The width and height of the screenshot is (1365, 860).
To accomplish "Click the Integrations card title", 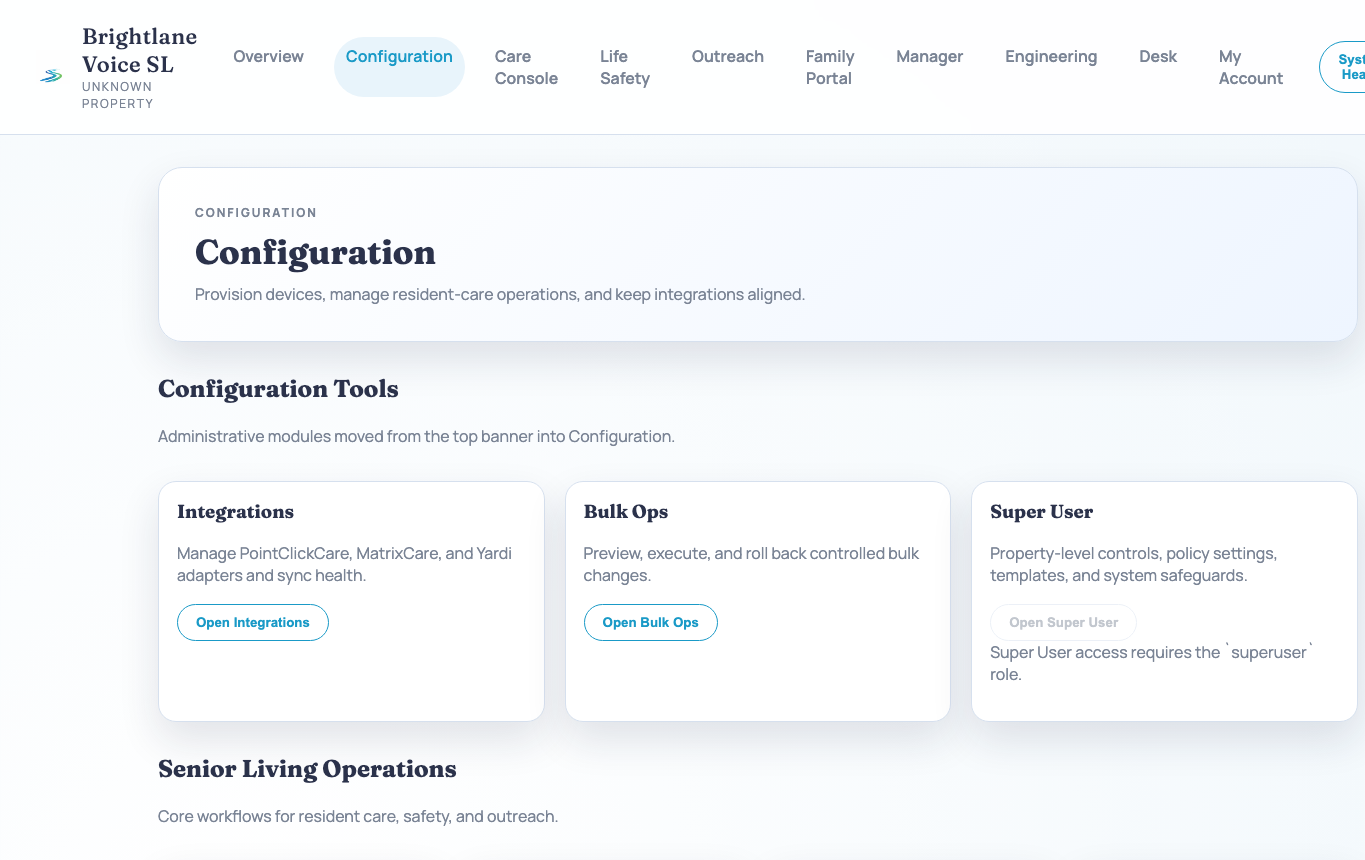I will [235, 512].
